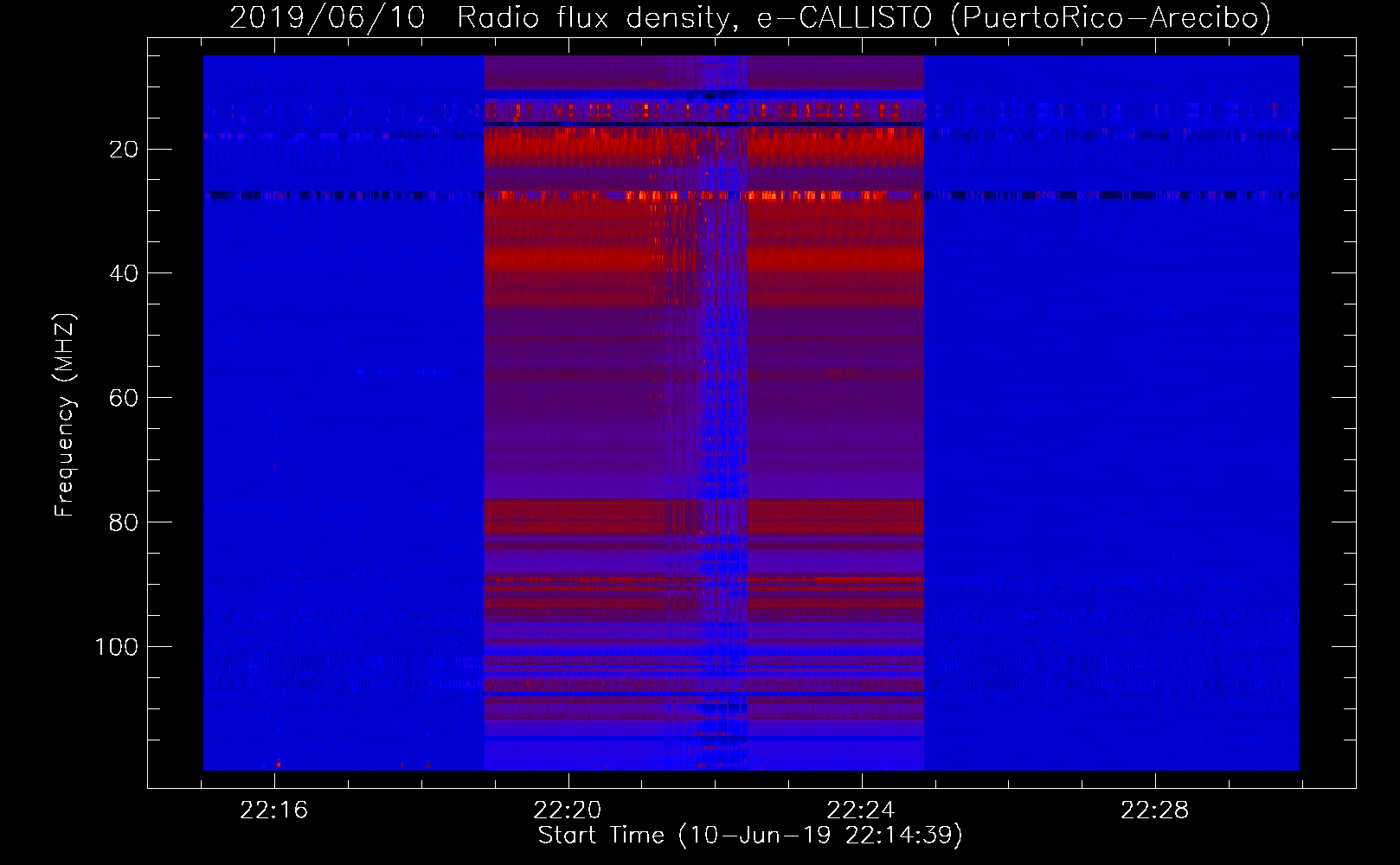Click the 22:16 time tick label
Image resolution: width=1400 pixels, height=865 pixels.
274,811
